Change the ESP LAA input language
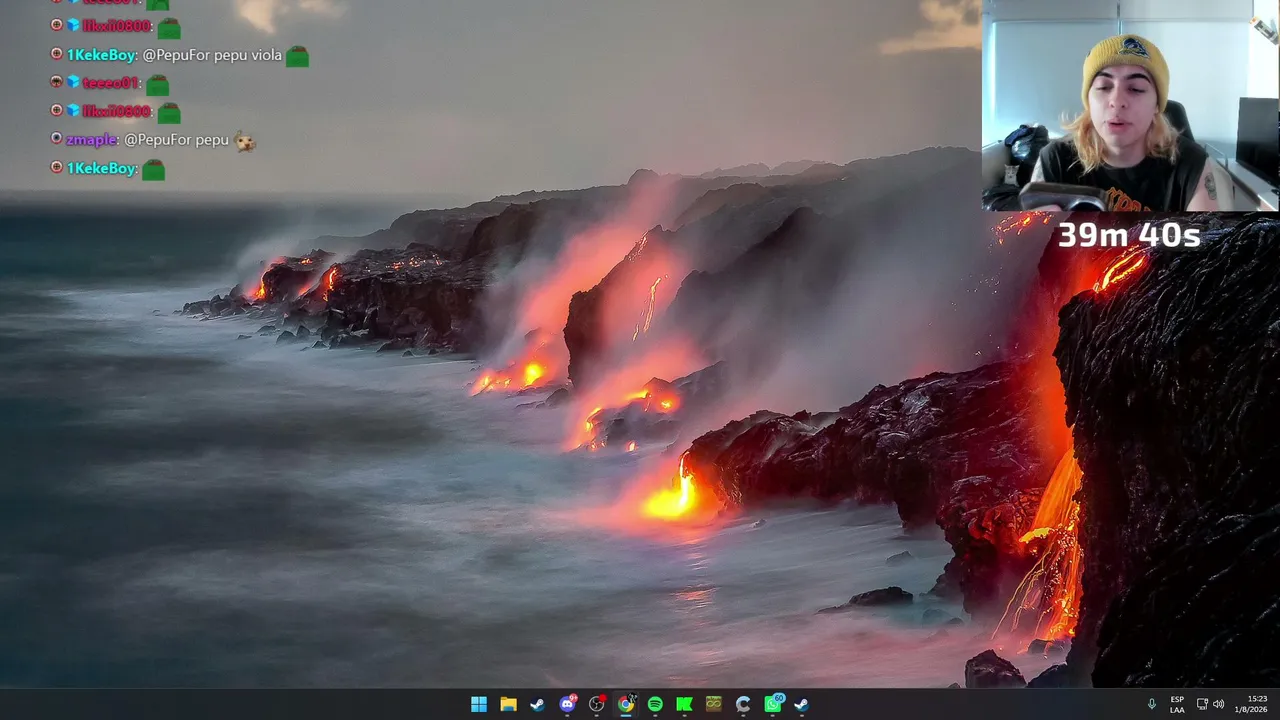The width and height of the screenshot is (1280, 720). [x=1177, y=704]
